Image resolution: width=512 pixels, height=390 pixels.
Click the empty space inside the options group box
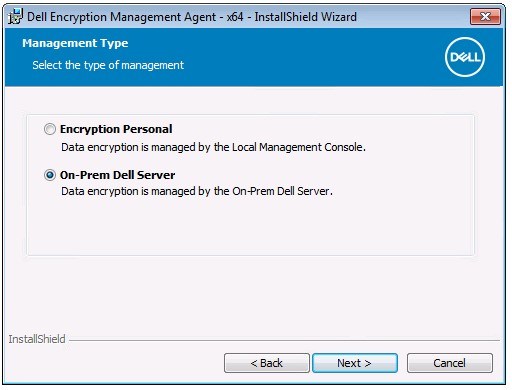[x=250, y=227]
